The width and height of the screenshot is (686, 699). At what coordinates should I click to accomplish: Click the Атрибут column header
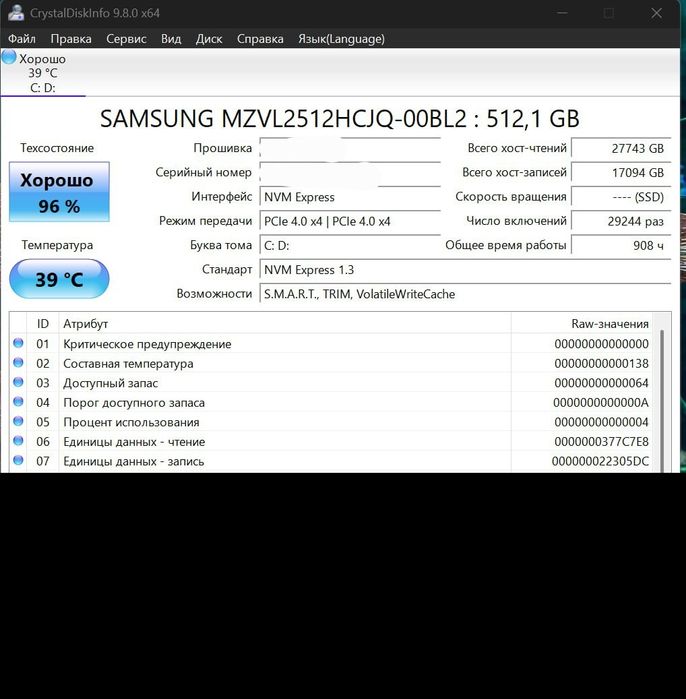(285, 324)
